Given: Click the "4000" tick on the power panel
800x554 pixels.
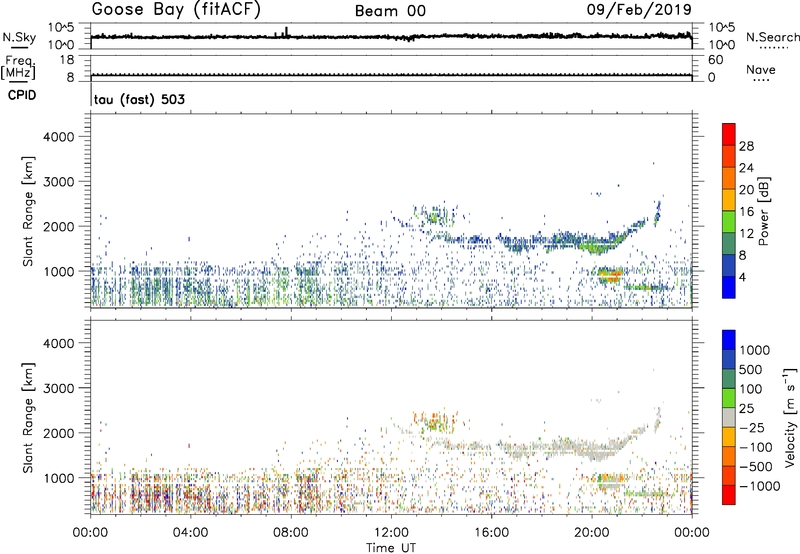Looking at the screenshot, I should click(x=58, y=137).
